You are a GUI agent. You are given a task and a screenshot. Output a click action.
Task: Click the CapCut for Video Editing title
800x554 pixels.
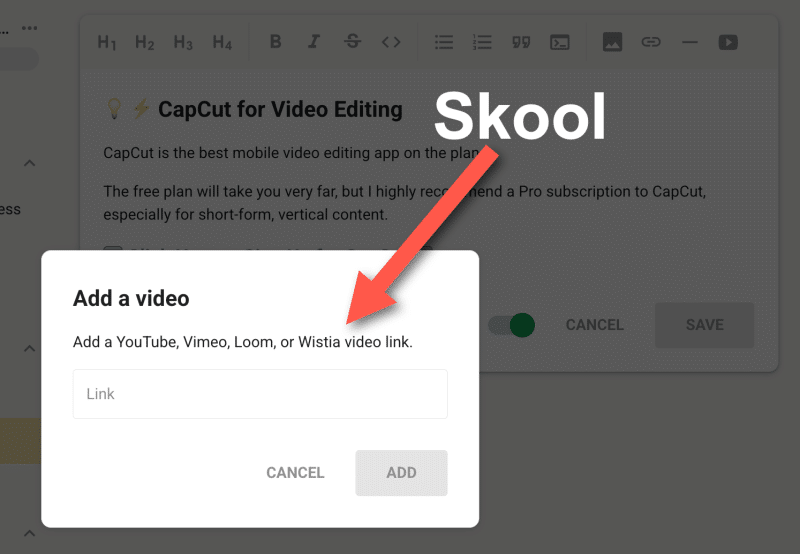point(280,109)
